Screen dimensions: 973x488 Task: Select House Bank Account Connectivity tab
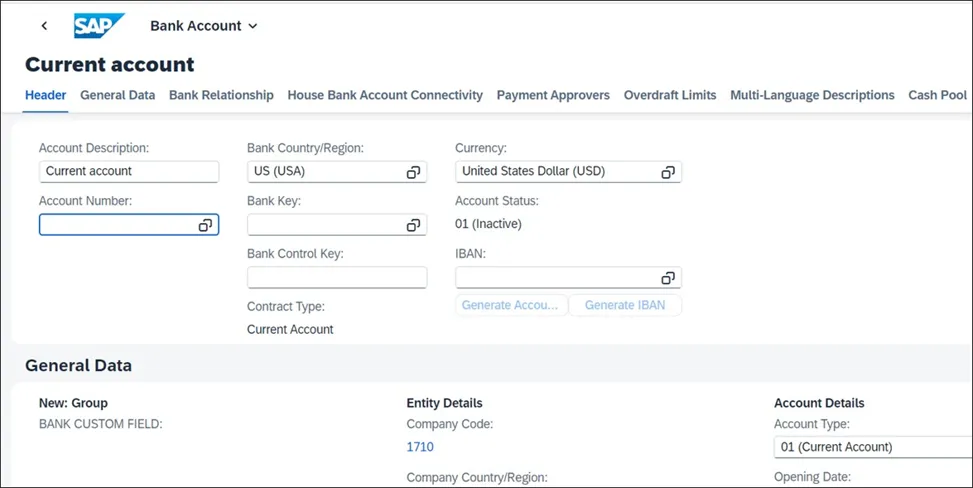tap(385, 95)
